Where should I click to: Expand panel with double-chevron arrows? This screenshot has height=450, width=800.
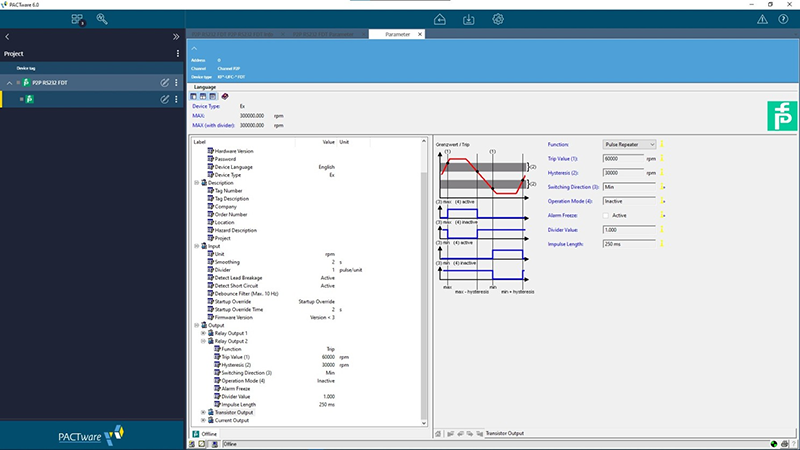tap(176, 37)
